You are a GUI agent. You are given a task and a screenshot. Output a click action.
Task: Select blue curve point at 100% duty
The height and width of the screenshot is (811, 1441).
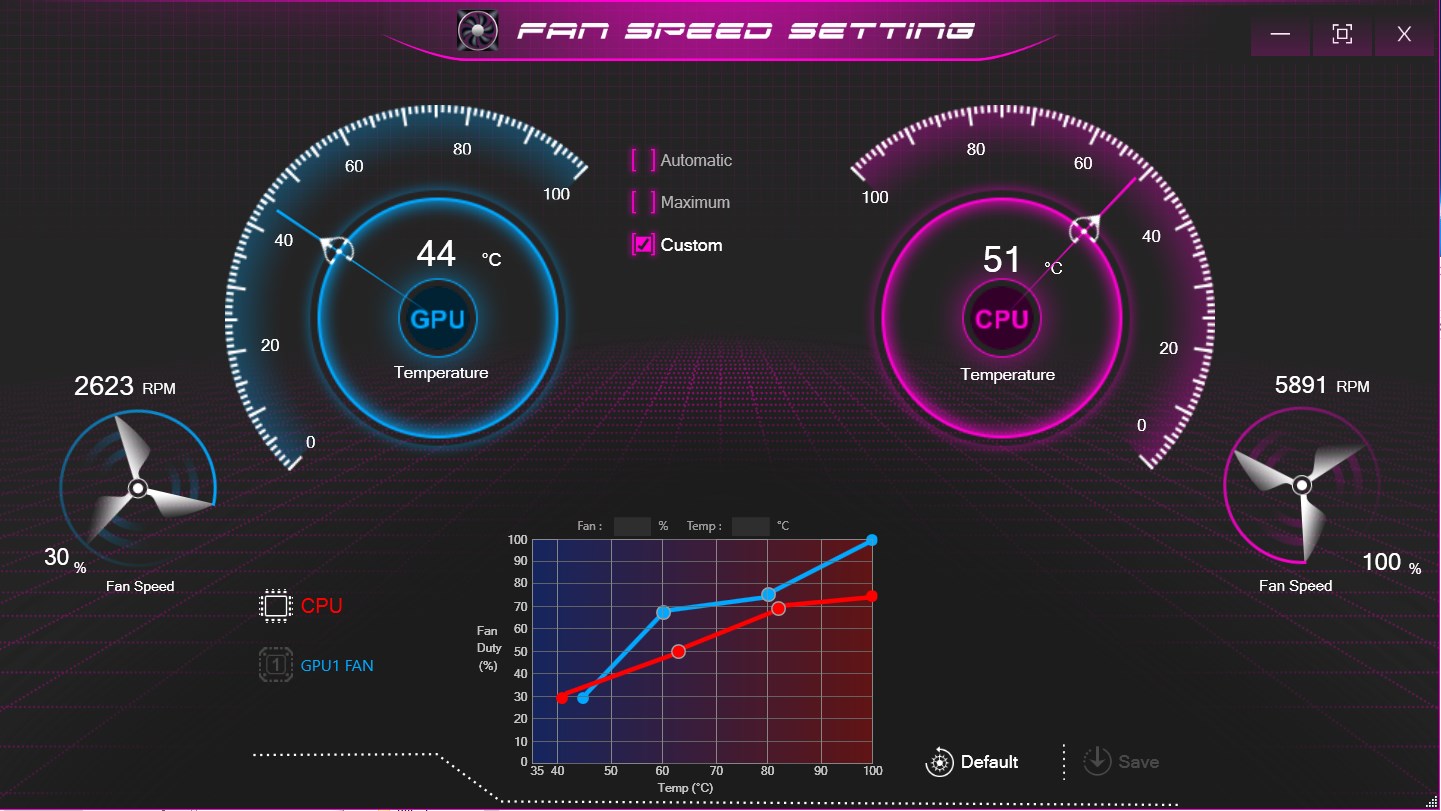point(872,540)
